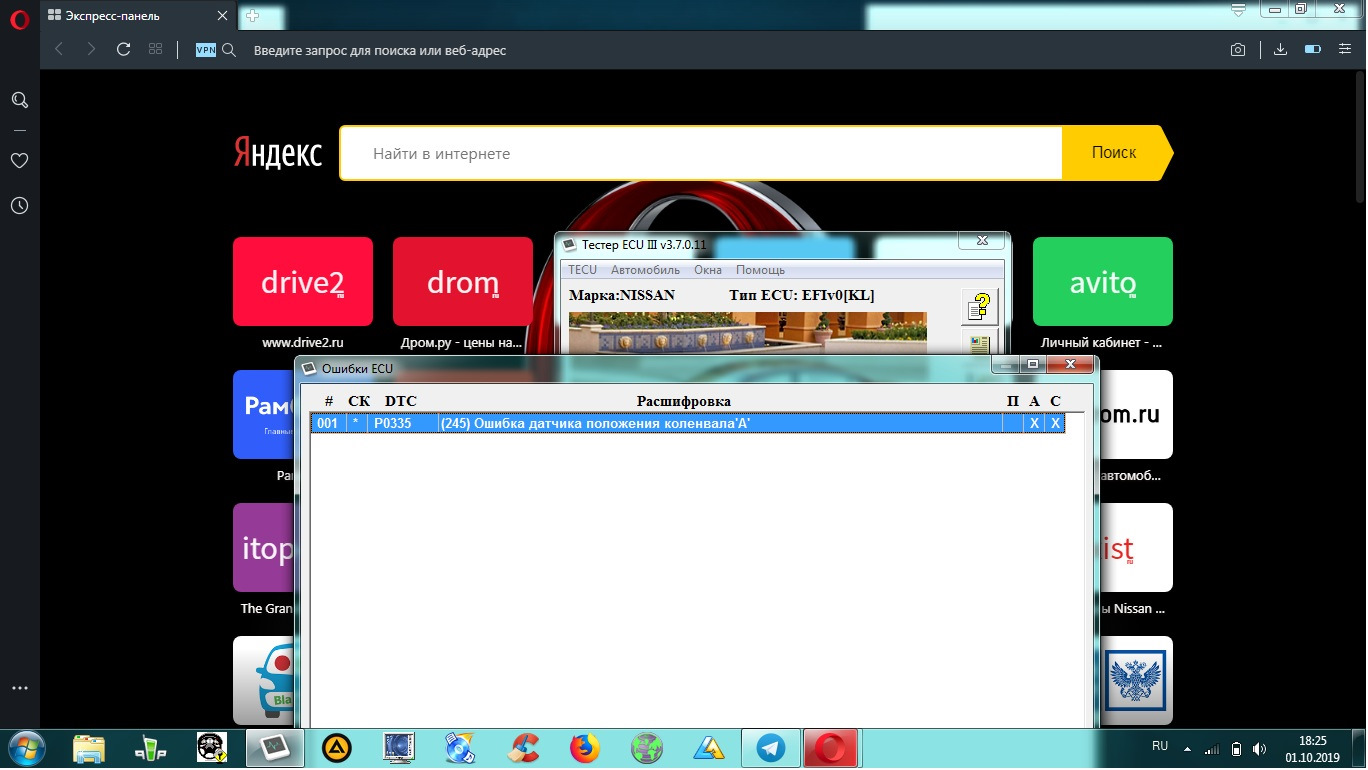Click the Расшифровка column header
The height and width of the screenshot is (770, 1368).
(x=684, y=401)
